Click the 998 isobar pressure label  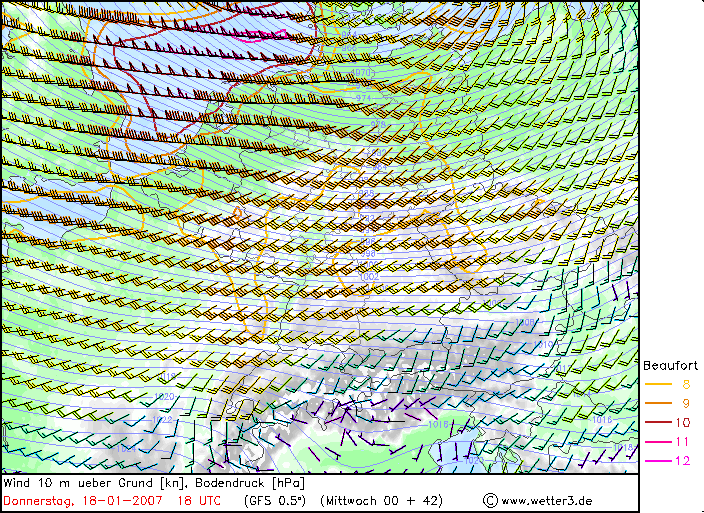coord(368,254)
